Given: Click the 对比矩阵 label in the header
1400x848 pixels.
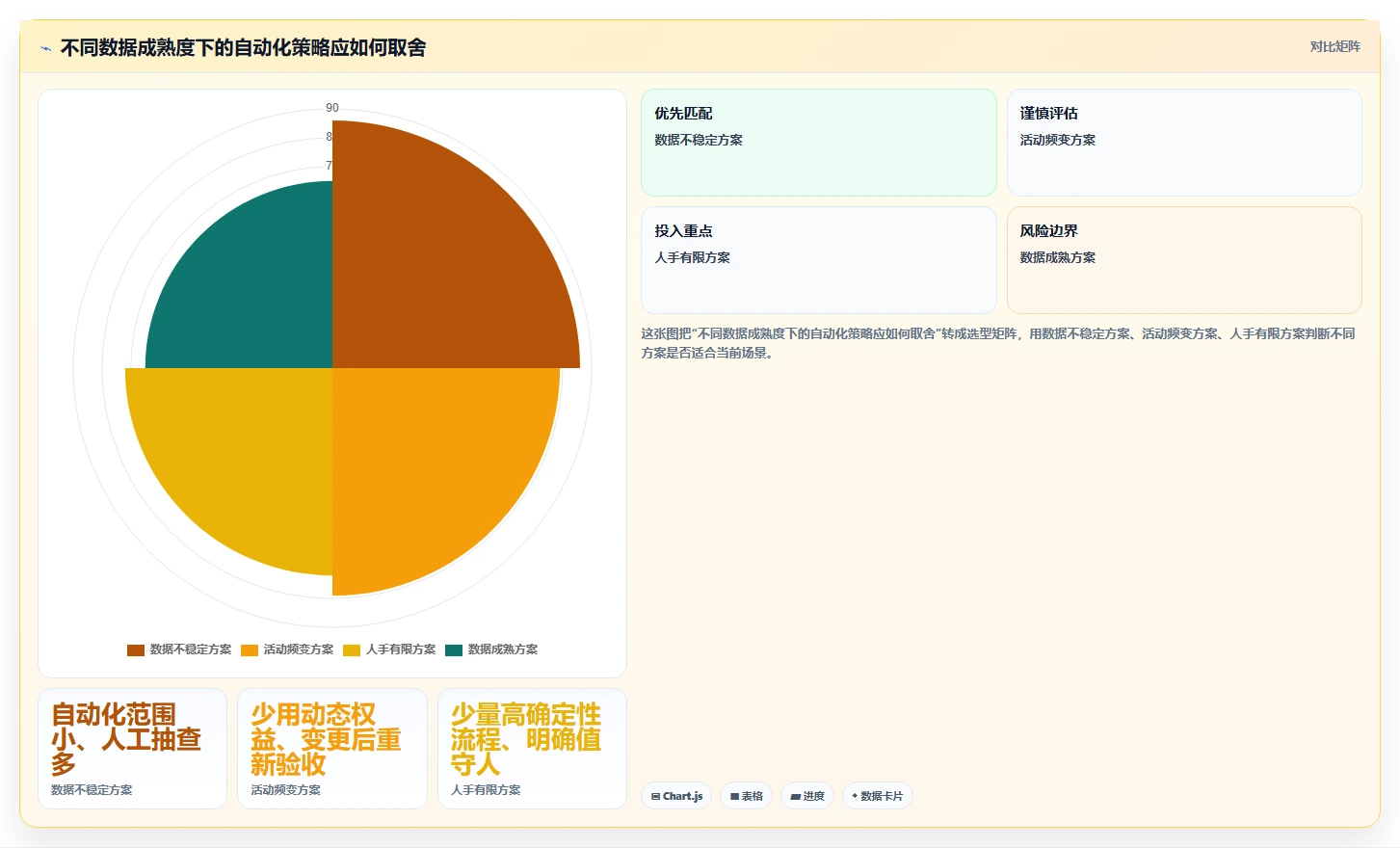Looking at the screenshot, I should (1334, 46).
